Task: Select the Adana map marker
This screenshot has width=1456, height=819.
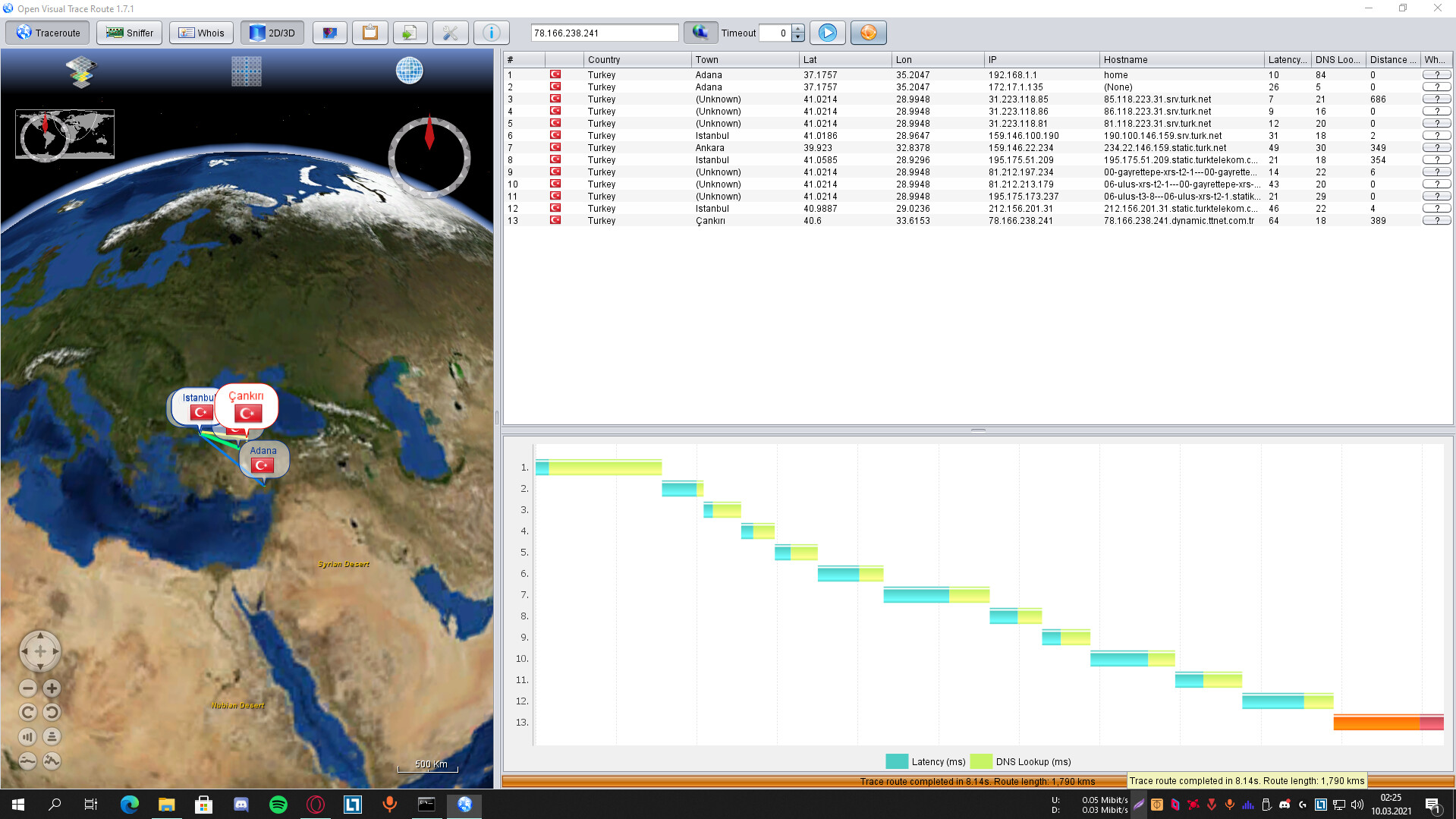Action: click(263, 458)
